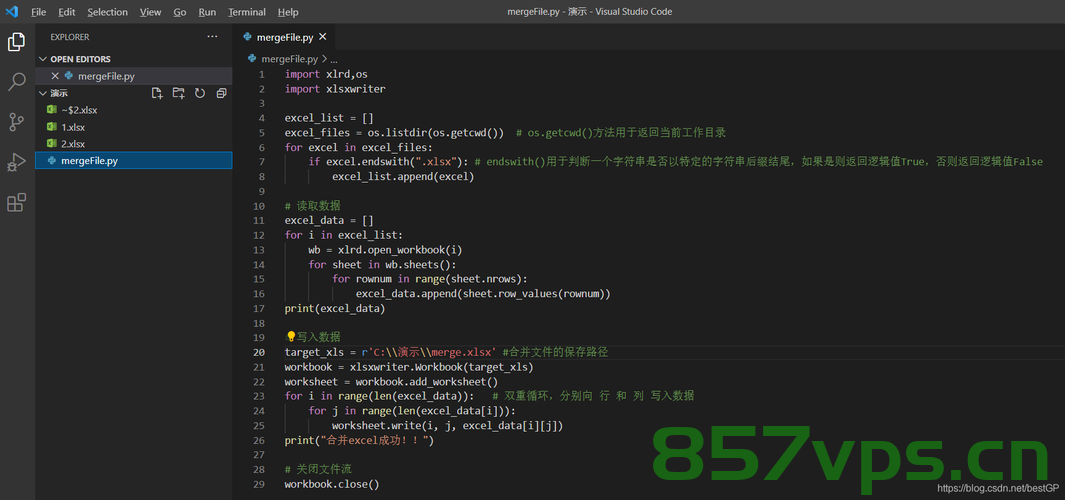The width and height of the screenshot is (1065, 500).
Task: Close the mergeFile.py editor tab
Action: click(x=323, y=37)
